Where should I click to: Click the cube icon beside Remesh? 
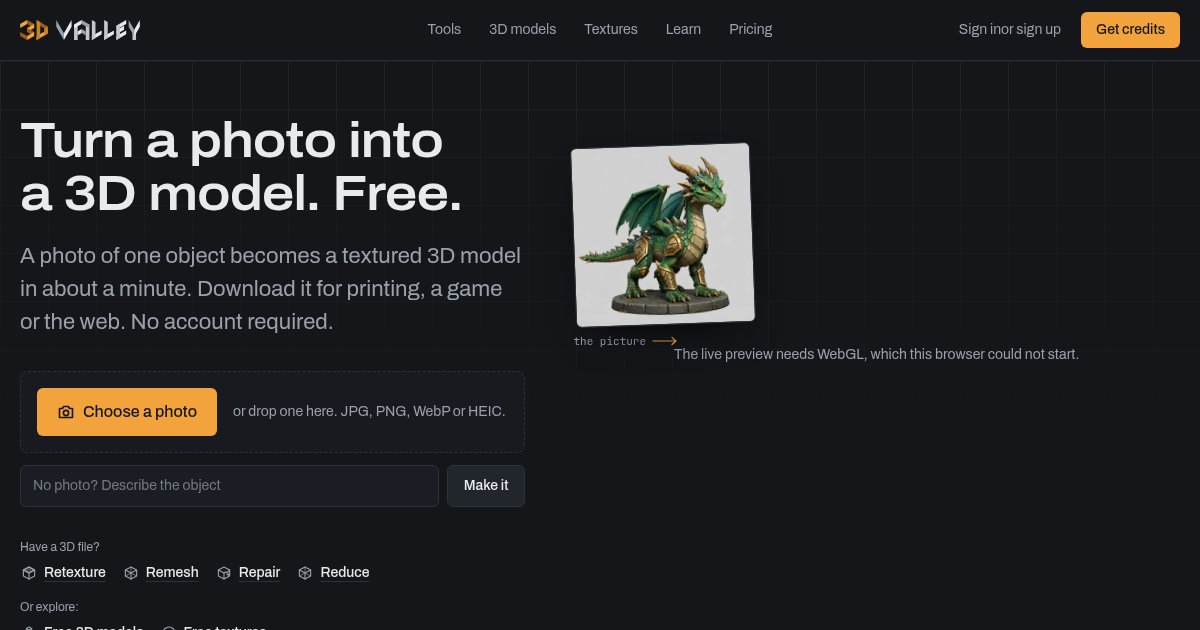coord(131,573)
